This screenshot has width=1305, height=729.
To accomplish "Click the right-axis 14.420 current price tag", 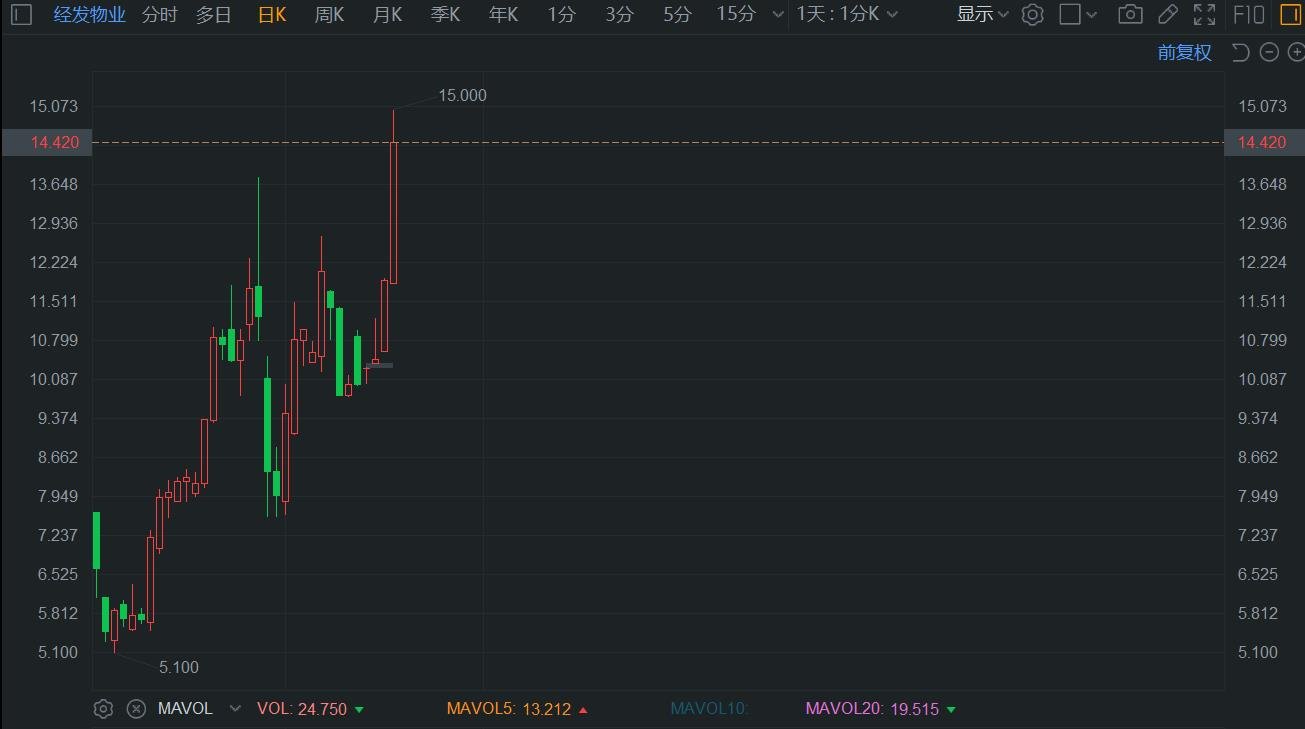I will (x=1263, y=142).
